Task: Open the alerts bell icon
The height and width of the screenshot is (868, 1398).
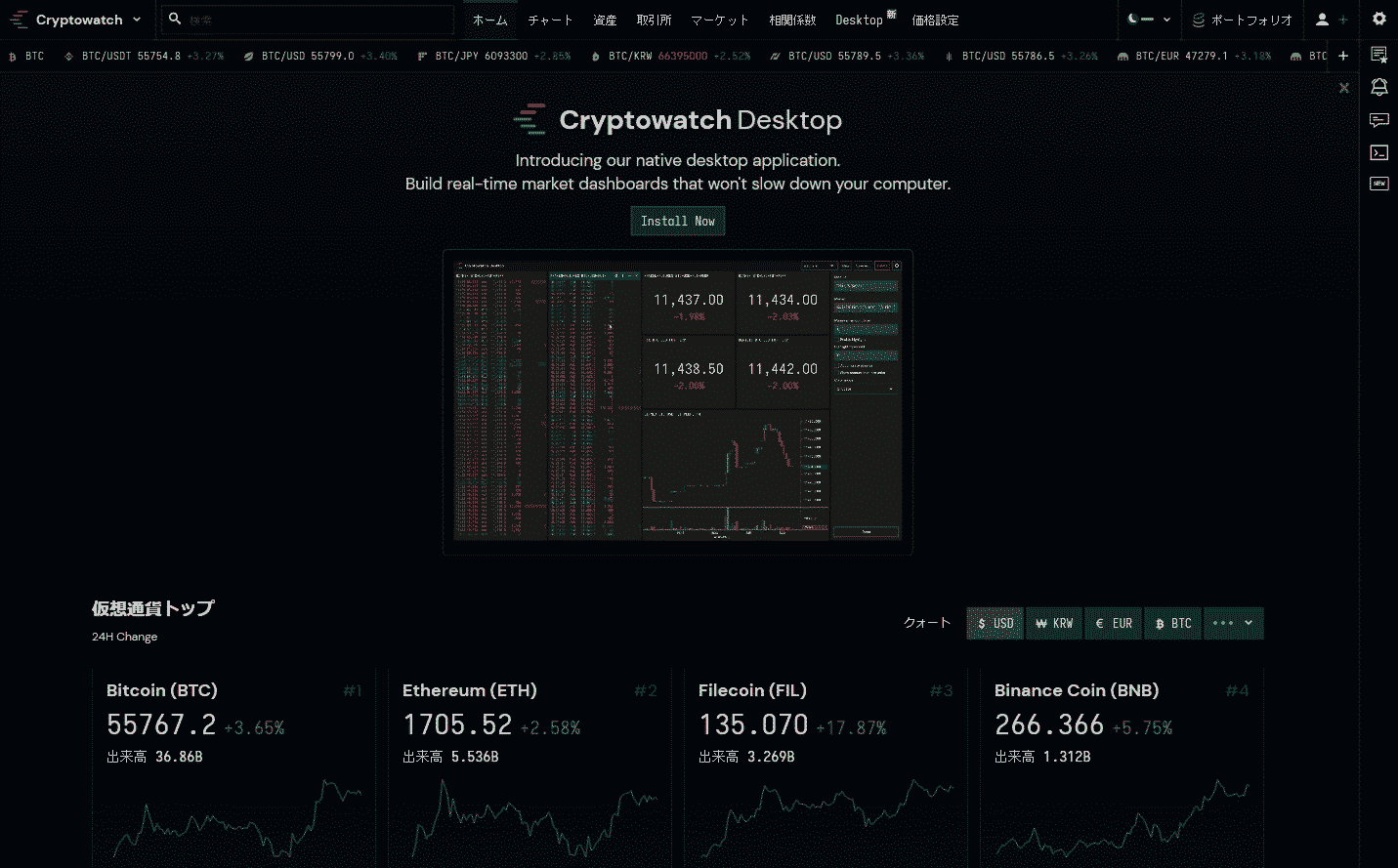Action: pyautogui.click(x=1378, y=88)
